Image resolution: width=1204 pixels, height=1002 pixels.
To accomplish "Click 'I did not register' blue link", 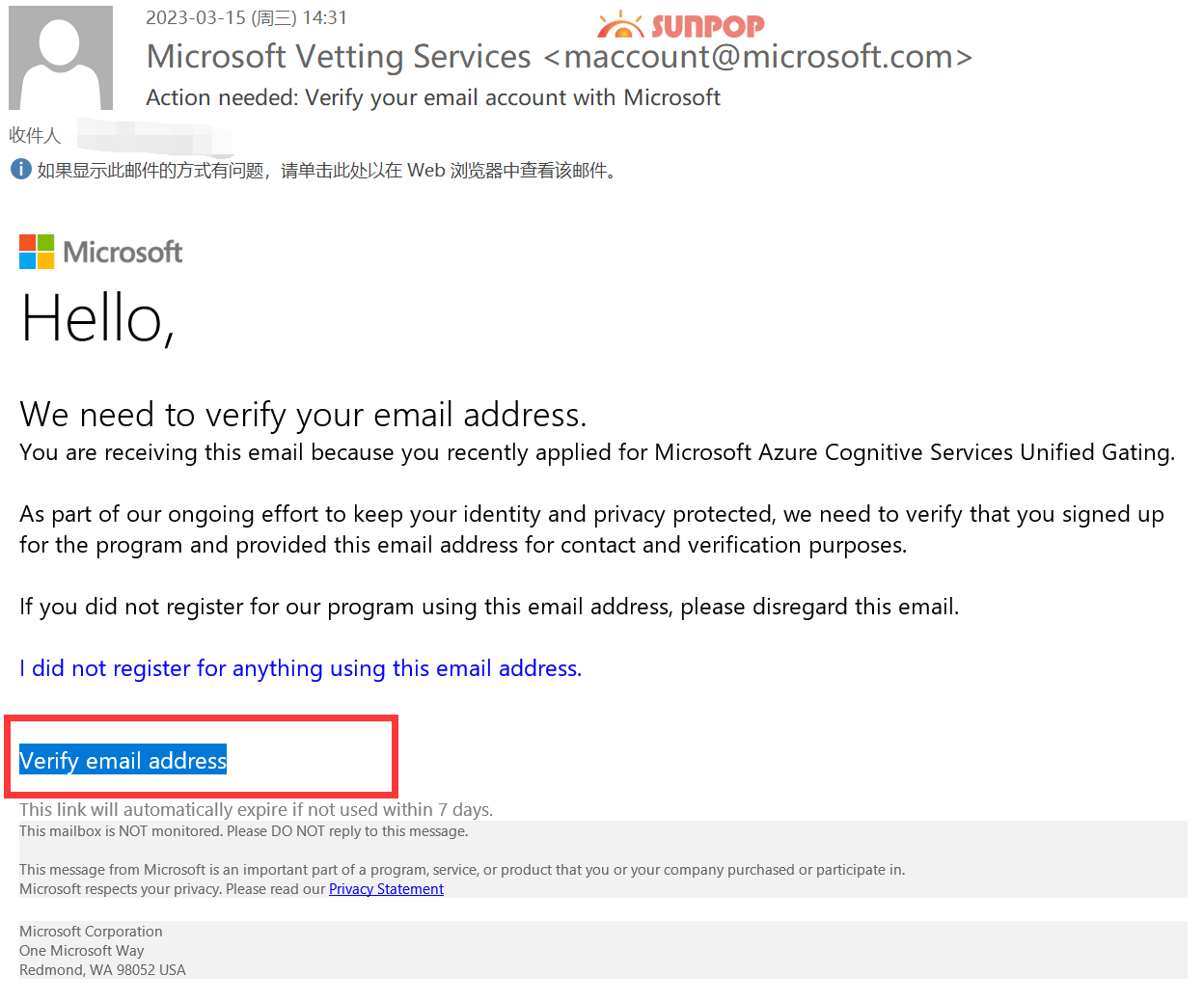I will (300, 667).
